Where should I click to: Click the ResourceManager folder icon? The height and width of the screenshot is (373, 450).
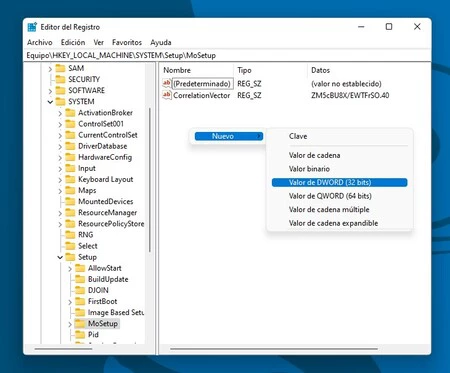(70, 212)
